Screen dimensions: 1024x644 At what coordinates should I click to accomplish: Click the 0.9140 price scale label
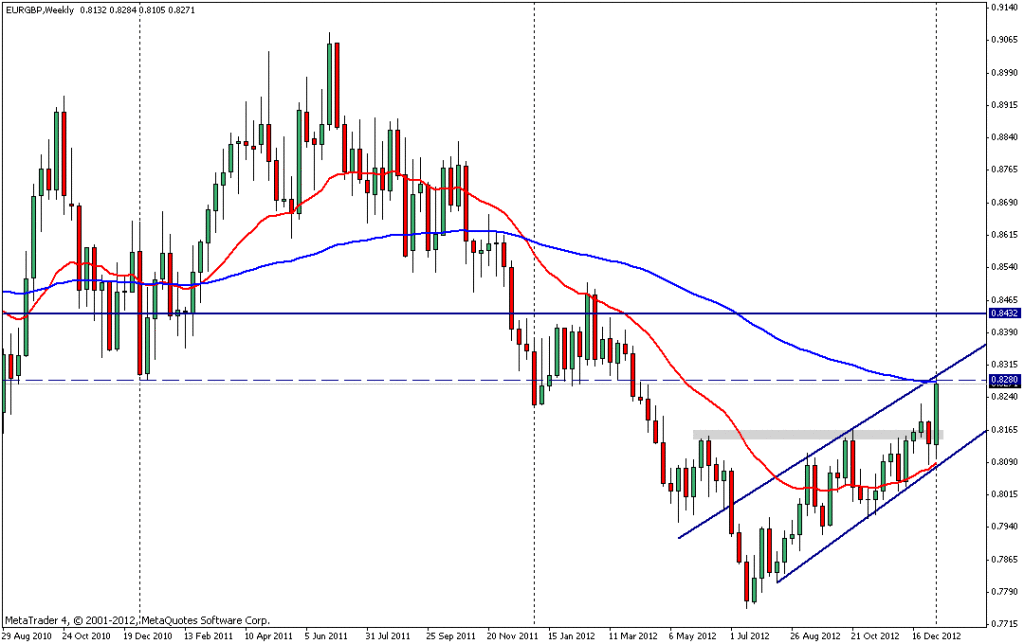pyautogui.click(x=1004, y=8)
